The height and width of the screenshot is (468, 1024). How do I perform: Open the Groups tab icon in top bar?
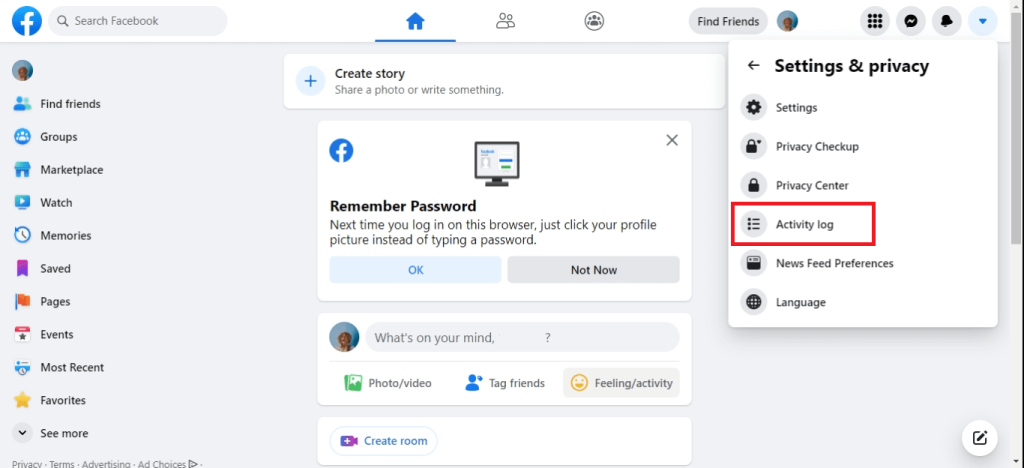(594, 22)
